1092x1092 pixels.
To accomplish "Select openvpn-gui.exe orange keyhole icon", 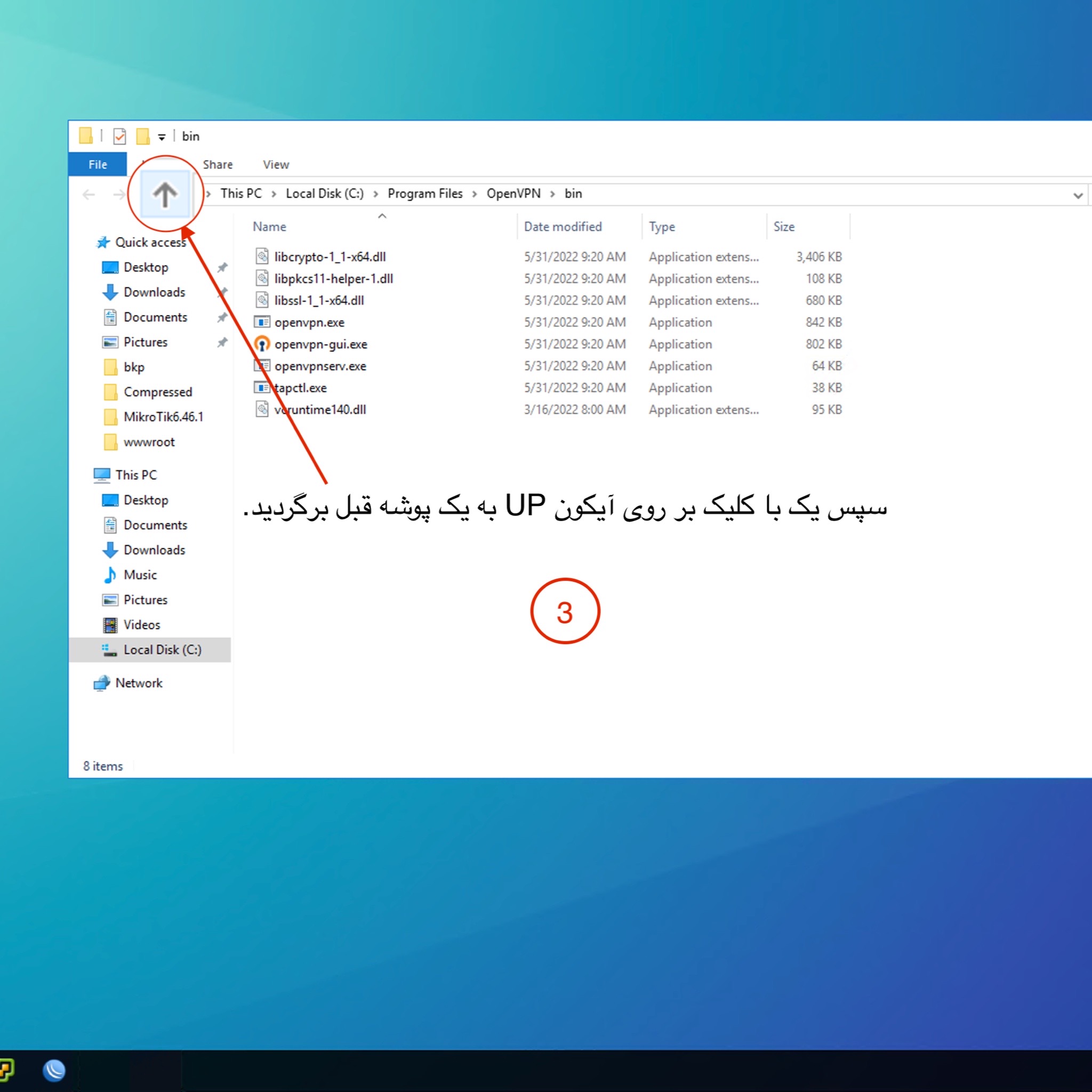I will pyautogui.click(x=262, y=344).
